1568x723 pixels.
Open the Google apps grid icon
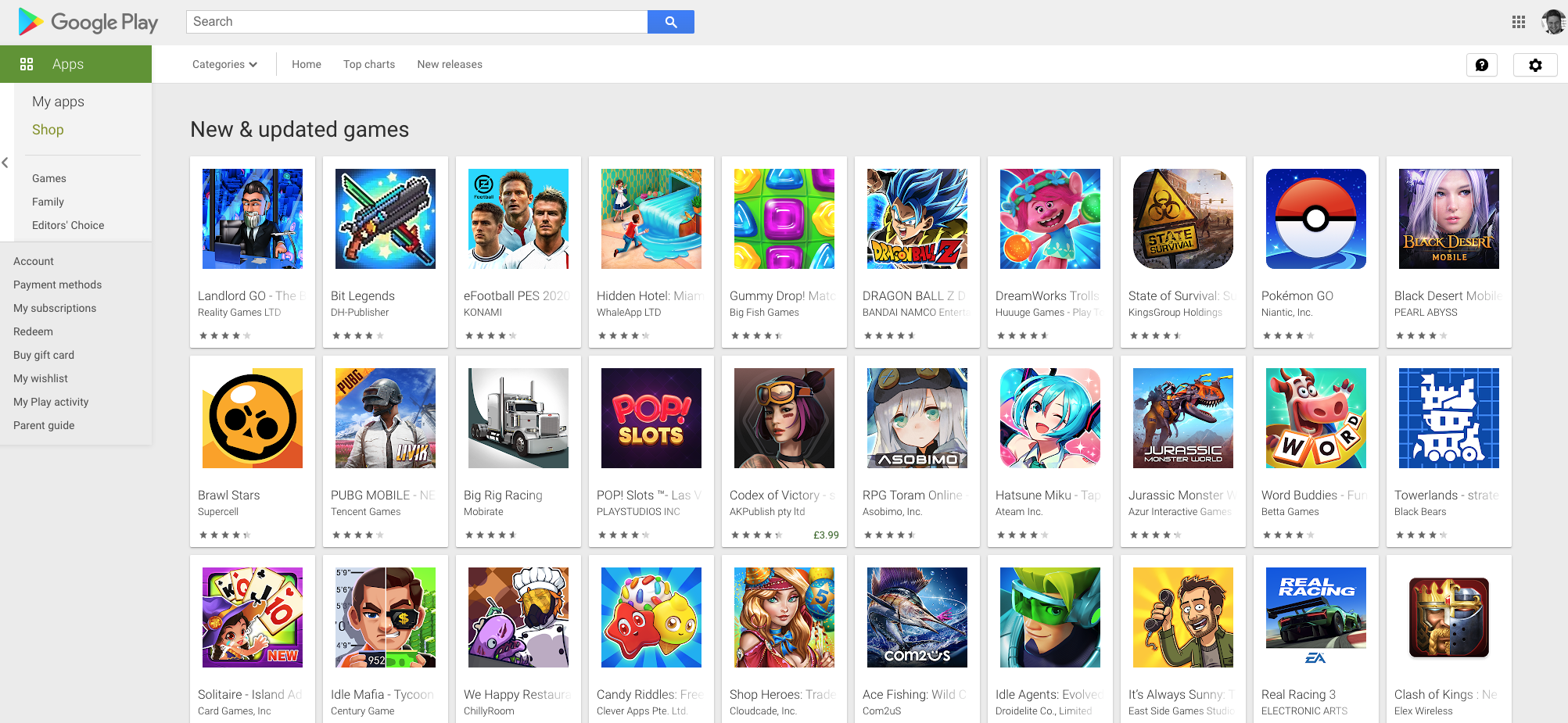pyautogui.click(x=1519, y=22)
